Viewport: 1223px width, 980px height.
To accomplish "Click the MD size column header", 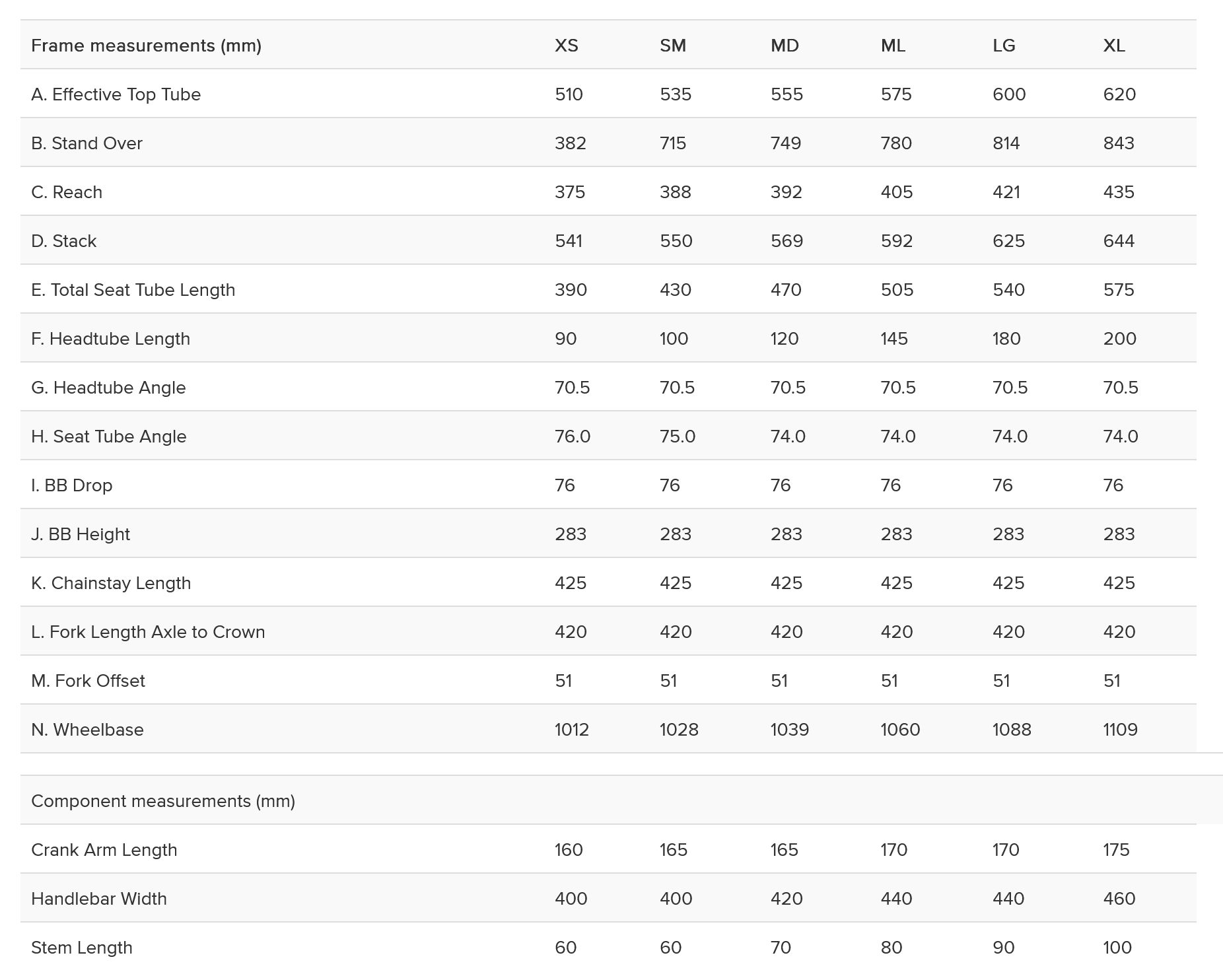I will 784,46.
